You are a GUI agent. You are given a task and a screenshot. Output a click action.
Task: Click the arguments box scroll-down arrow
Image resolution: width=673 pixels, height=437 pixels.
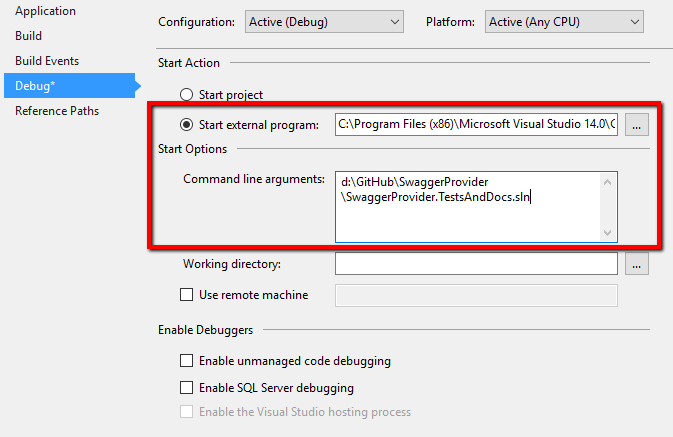[608, 232]
